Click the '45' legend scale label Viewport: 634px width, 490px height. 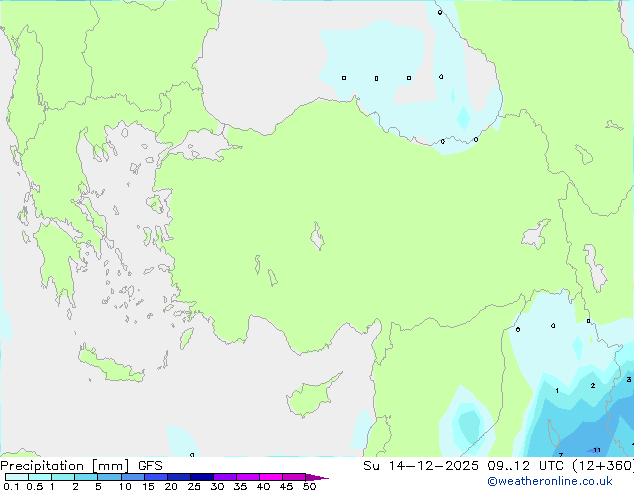[286, 486]
